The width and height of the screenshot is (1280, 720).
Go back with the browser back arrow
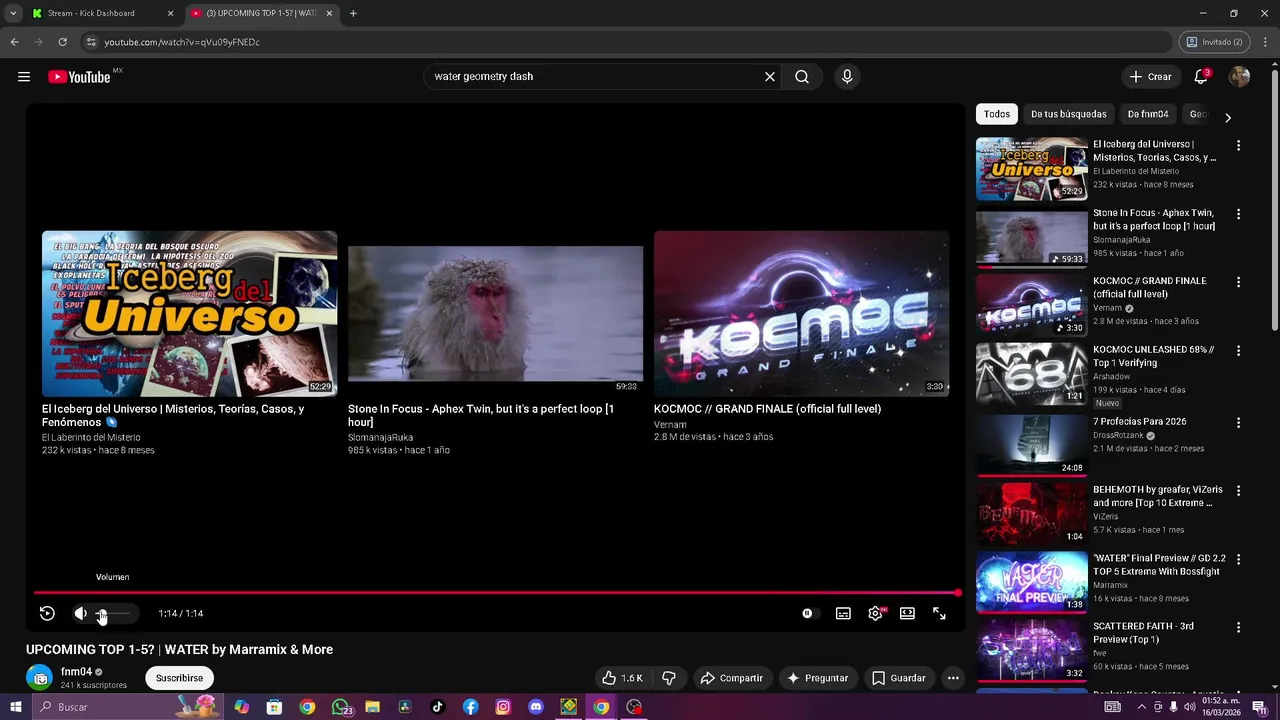click(x=14, y=42)
